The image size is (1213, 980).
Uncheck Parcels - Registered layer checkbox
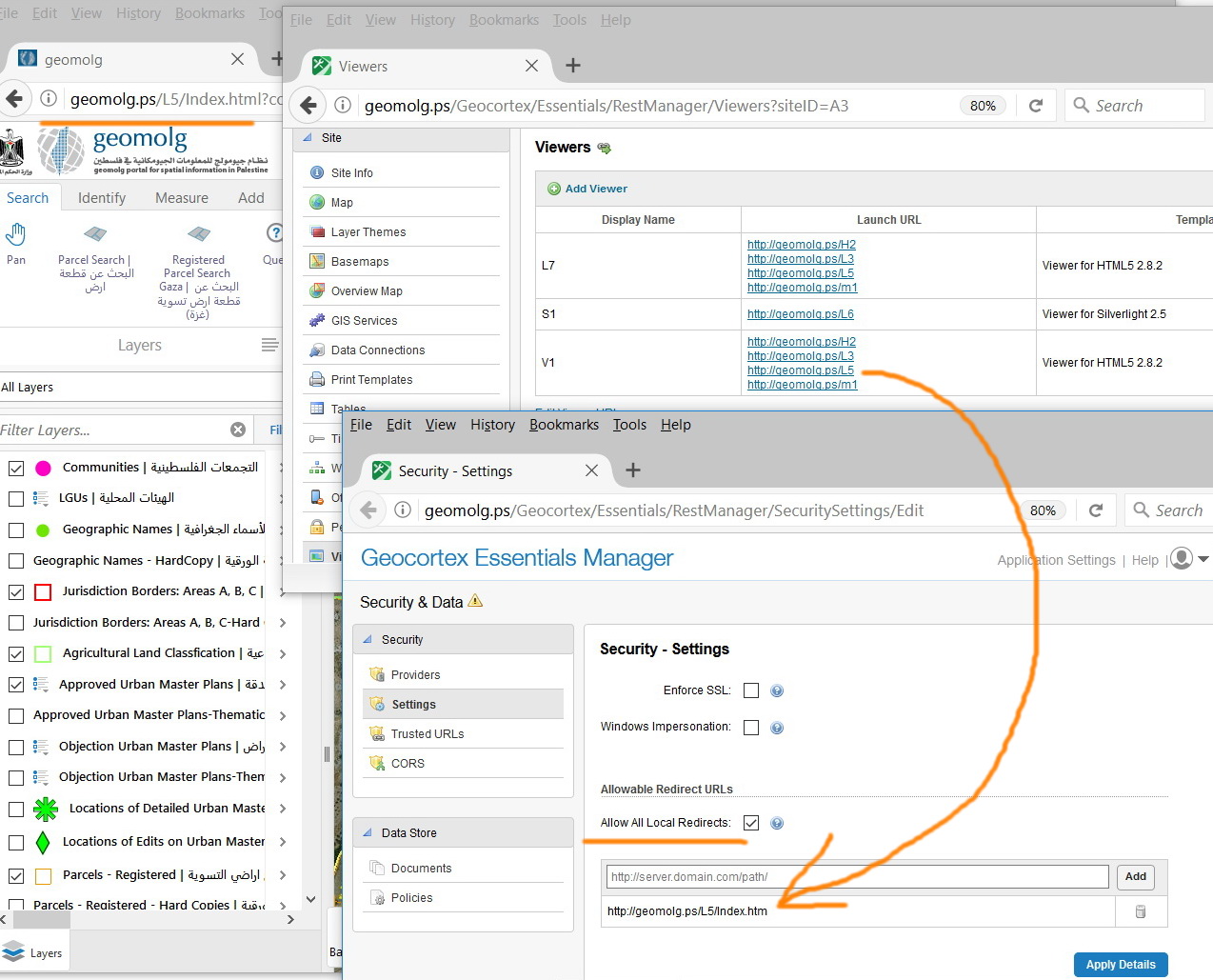tap(16, 875)
